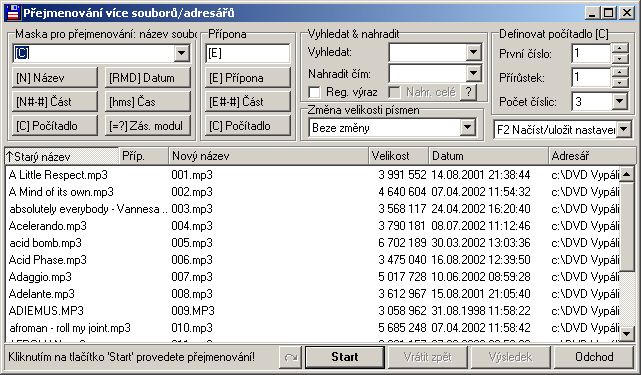Click the 'Nahradit čím' text field
Image resolution: width=641 pixels, height=375 pixels.
pos(427,74)
